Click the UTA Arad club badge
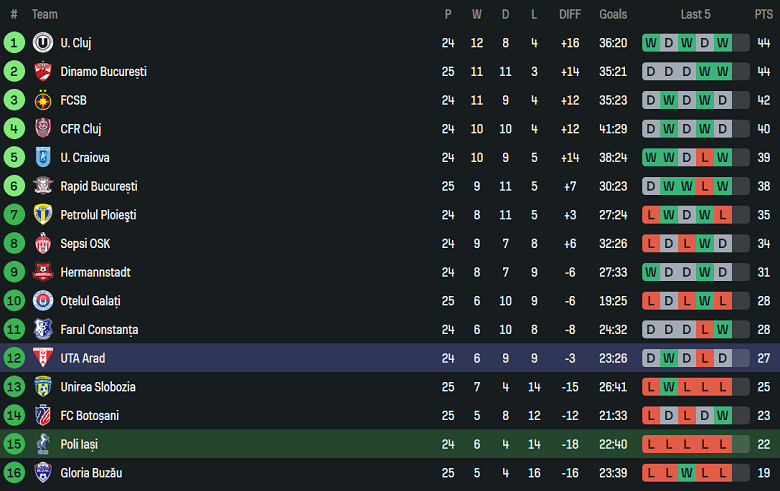This screenshot has height=491, width=780. pos(42,358)
